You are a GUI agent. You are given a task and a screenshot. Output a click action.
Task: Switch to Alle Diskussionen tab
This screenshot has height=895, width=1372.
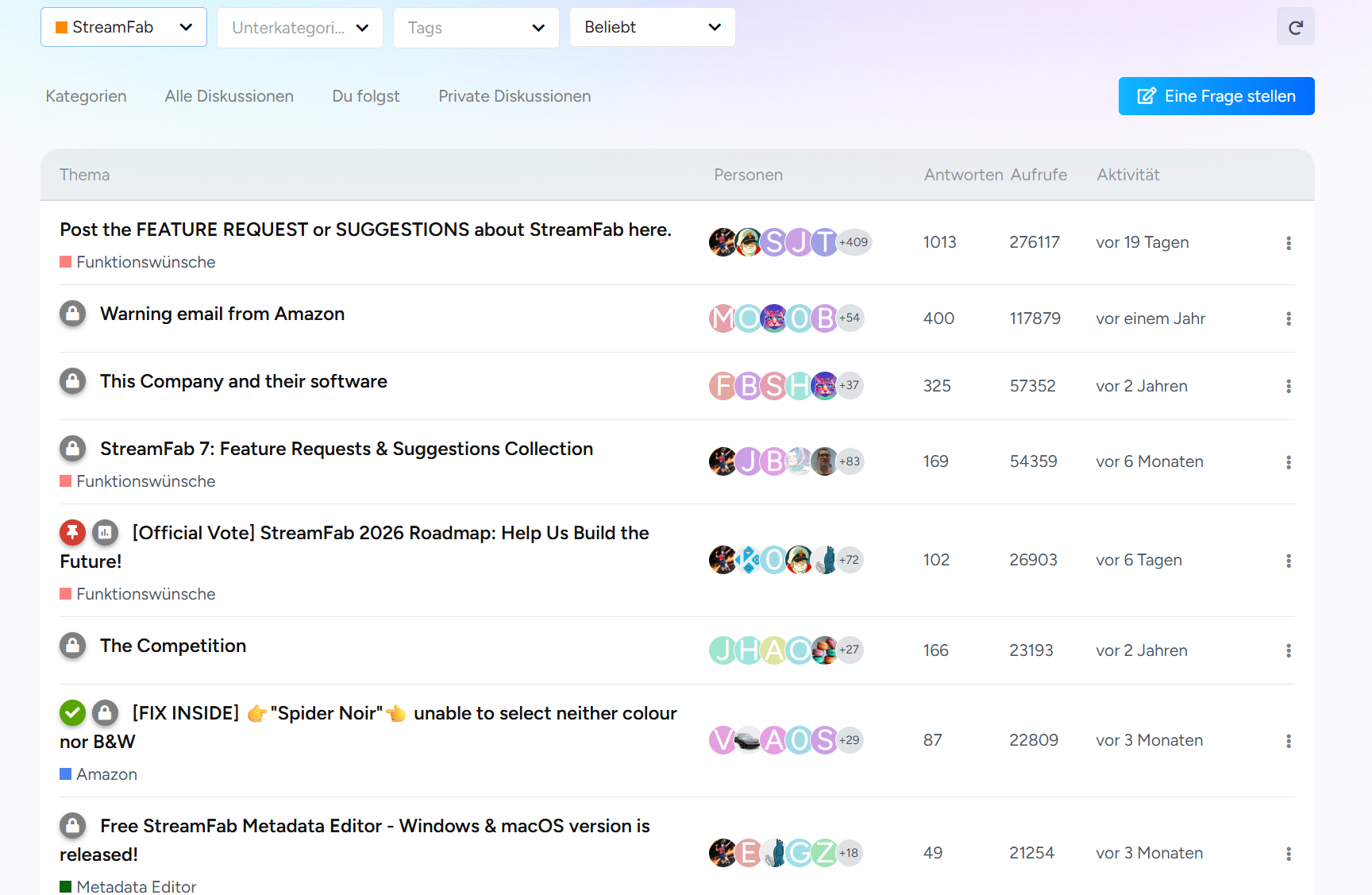[229, 96]
